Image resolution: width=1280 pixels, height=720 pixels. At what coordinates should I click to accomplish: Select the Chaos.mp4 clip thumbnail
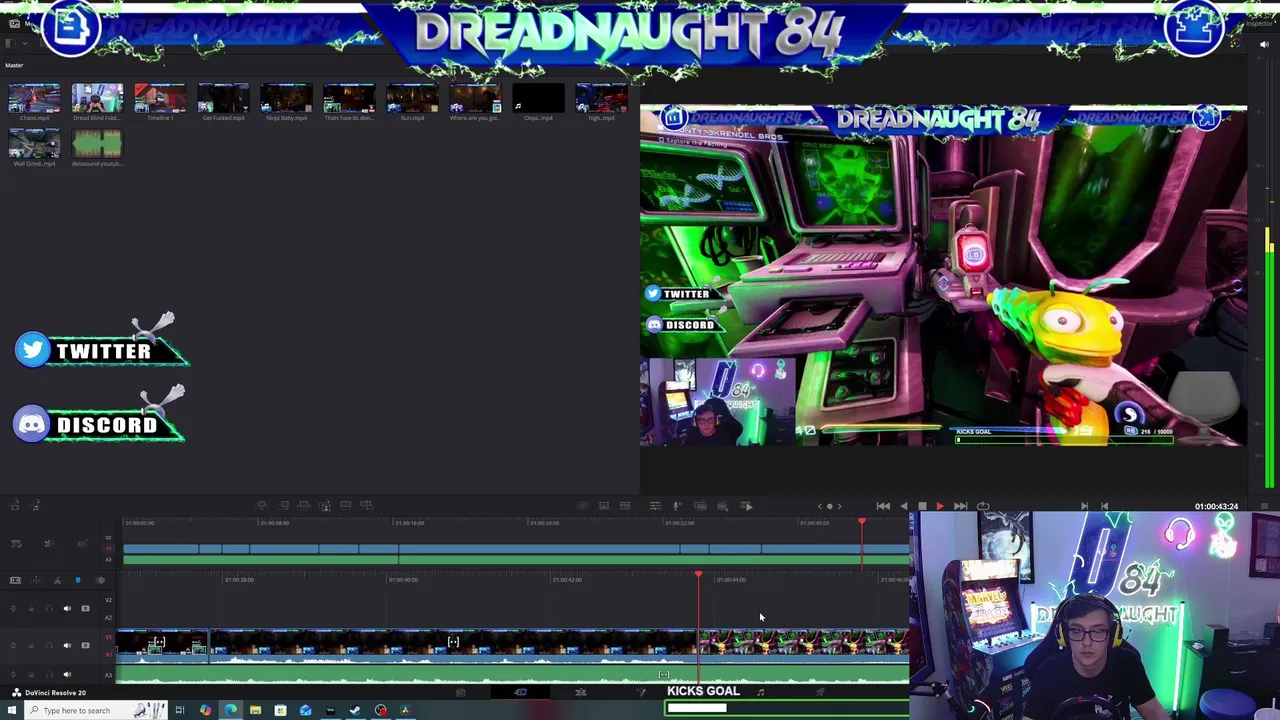tap(34, 98)
